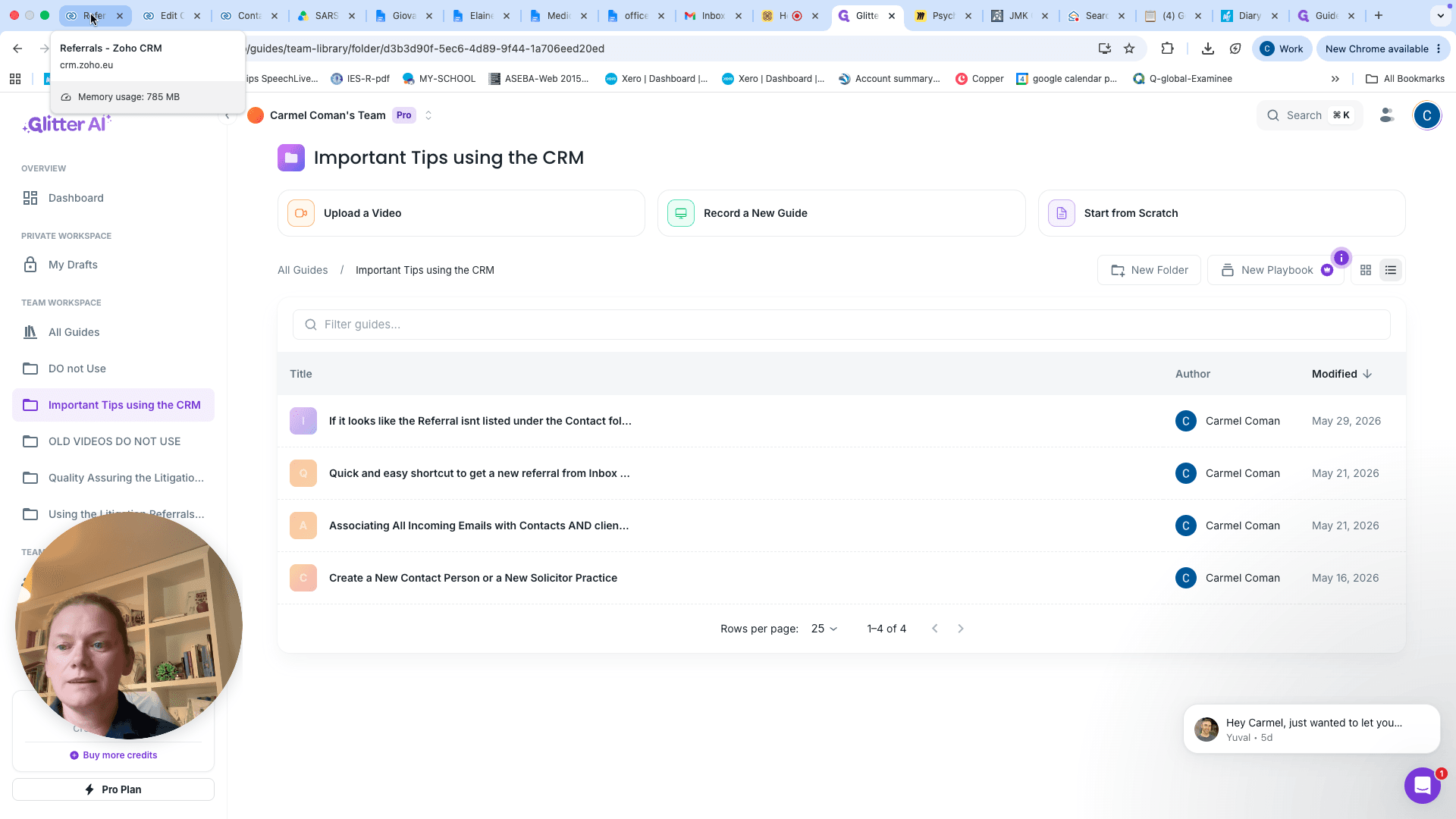Focus the Filter guides field

coord(841,325)
